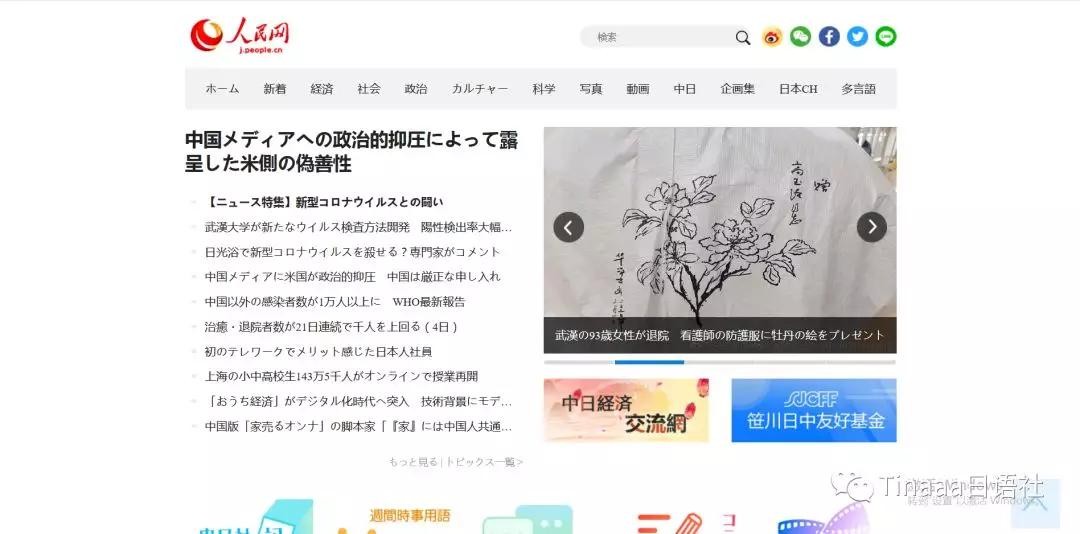Screen dimensions: 1080x534
Task: Open the Weibo share icon
Action: [772, 37]
